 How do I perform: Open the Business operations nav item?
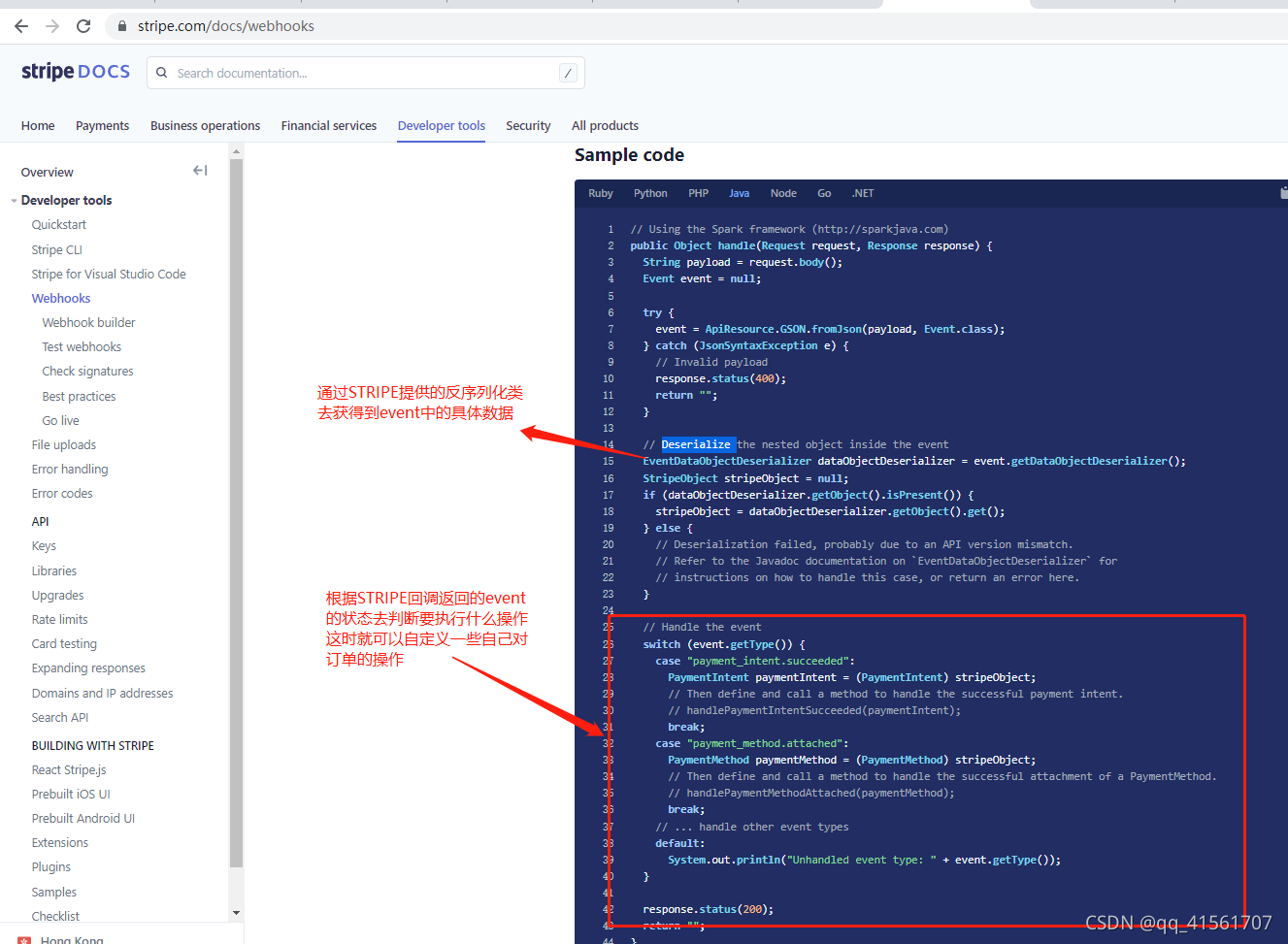coord(205,125)
